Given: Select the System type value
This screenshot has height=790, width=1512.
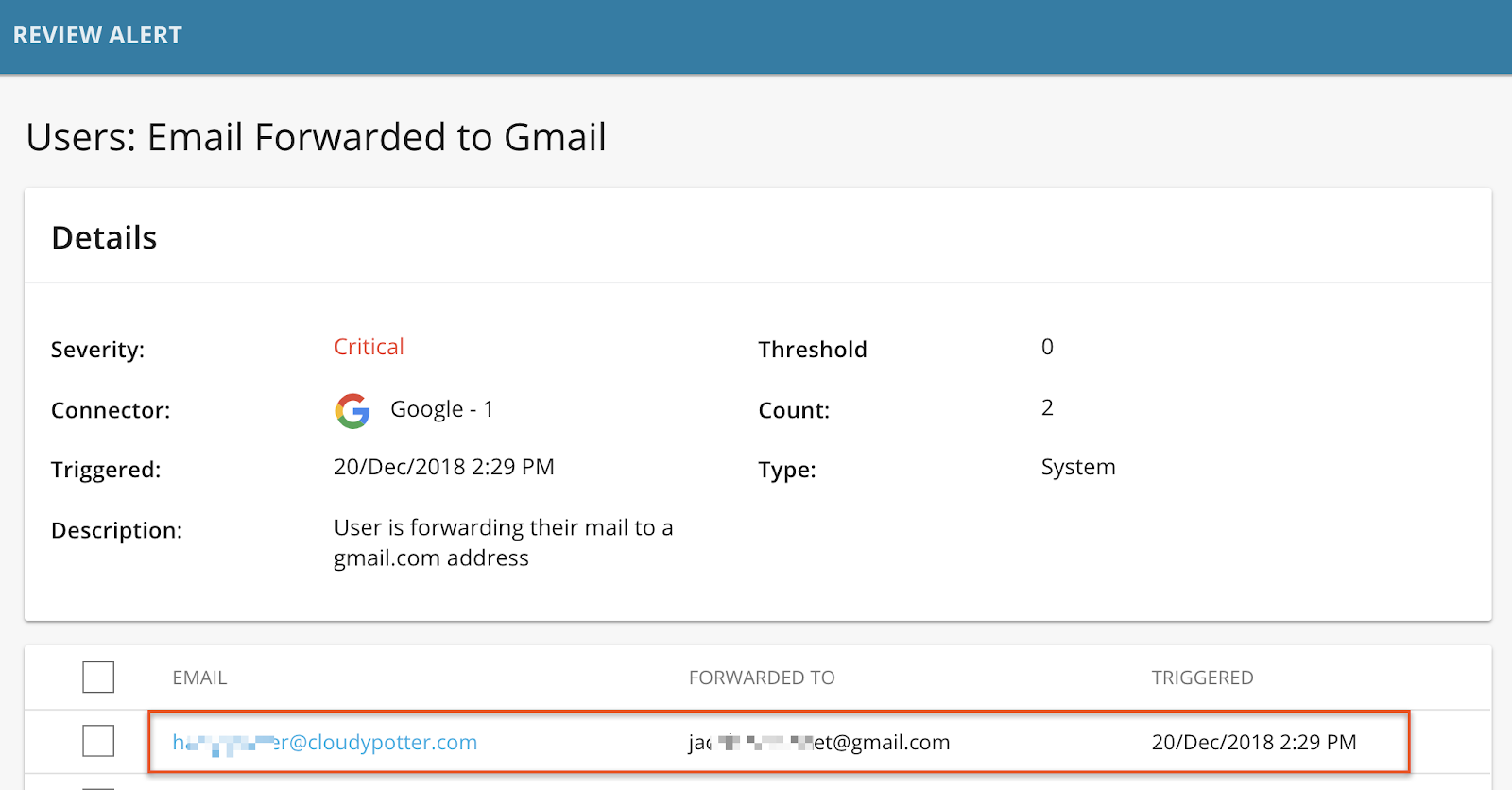Looking at the screenshot, I should (1077, 466).
